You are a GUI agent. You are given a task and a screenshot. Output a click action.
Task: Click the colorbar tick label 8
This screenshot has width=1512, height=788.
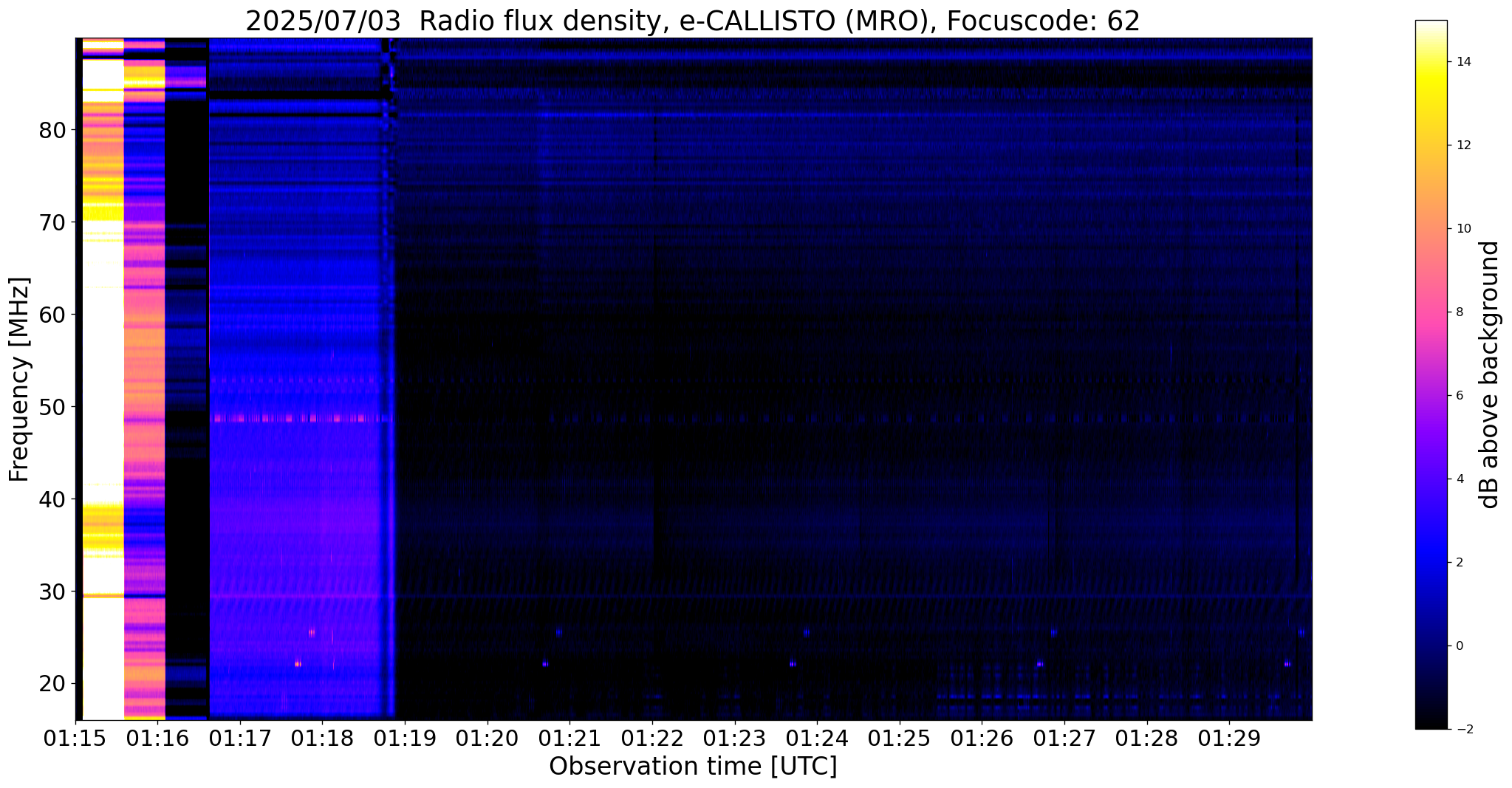click(x=1459, y=312)
